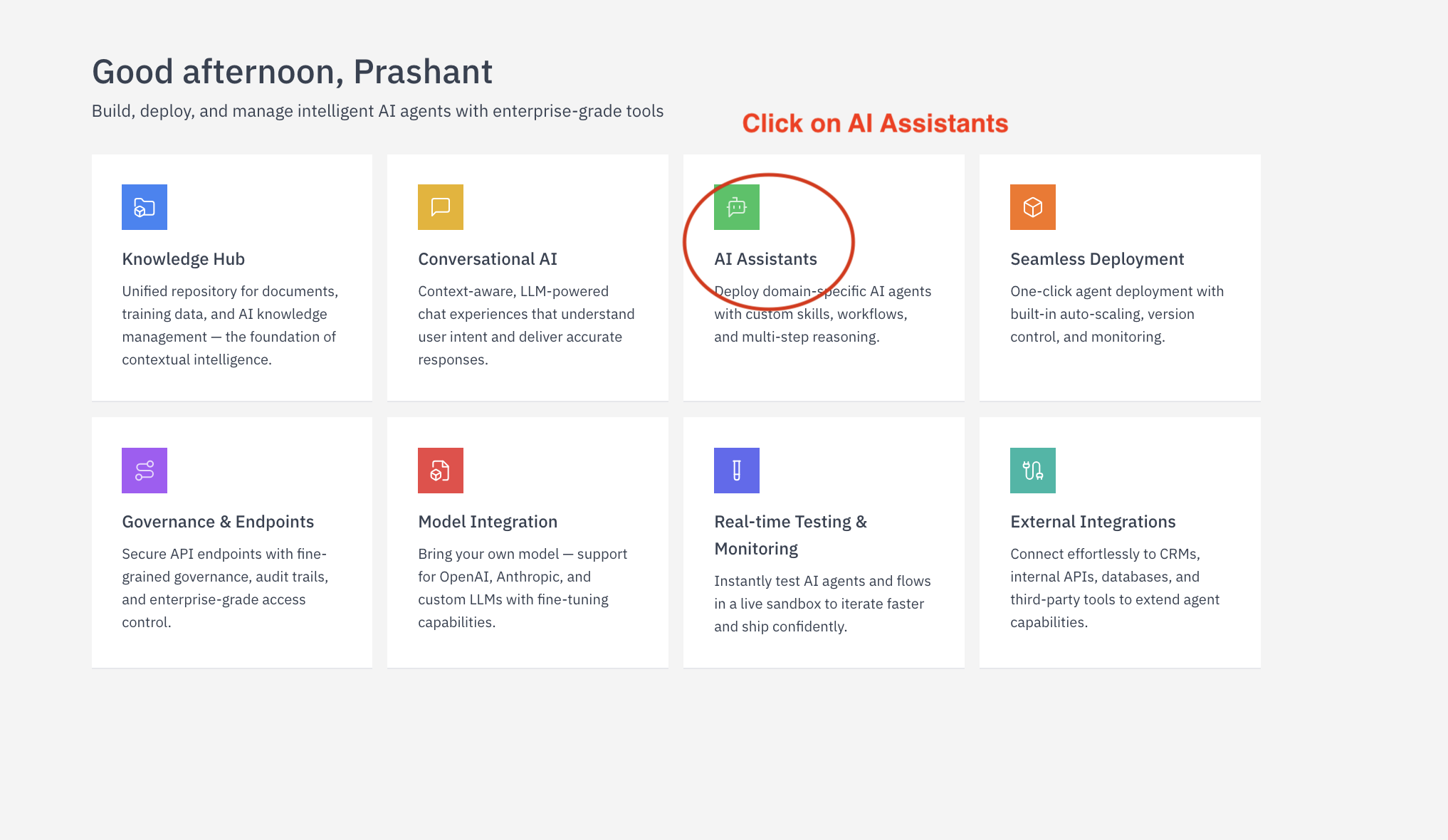
Task: Click the teal External Integrations plug icon
Action: pyautogui.click(x=1033, y=471)
